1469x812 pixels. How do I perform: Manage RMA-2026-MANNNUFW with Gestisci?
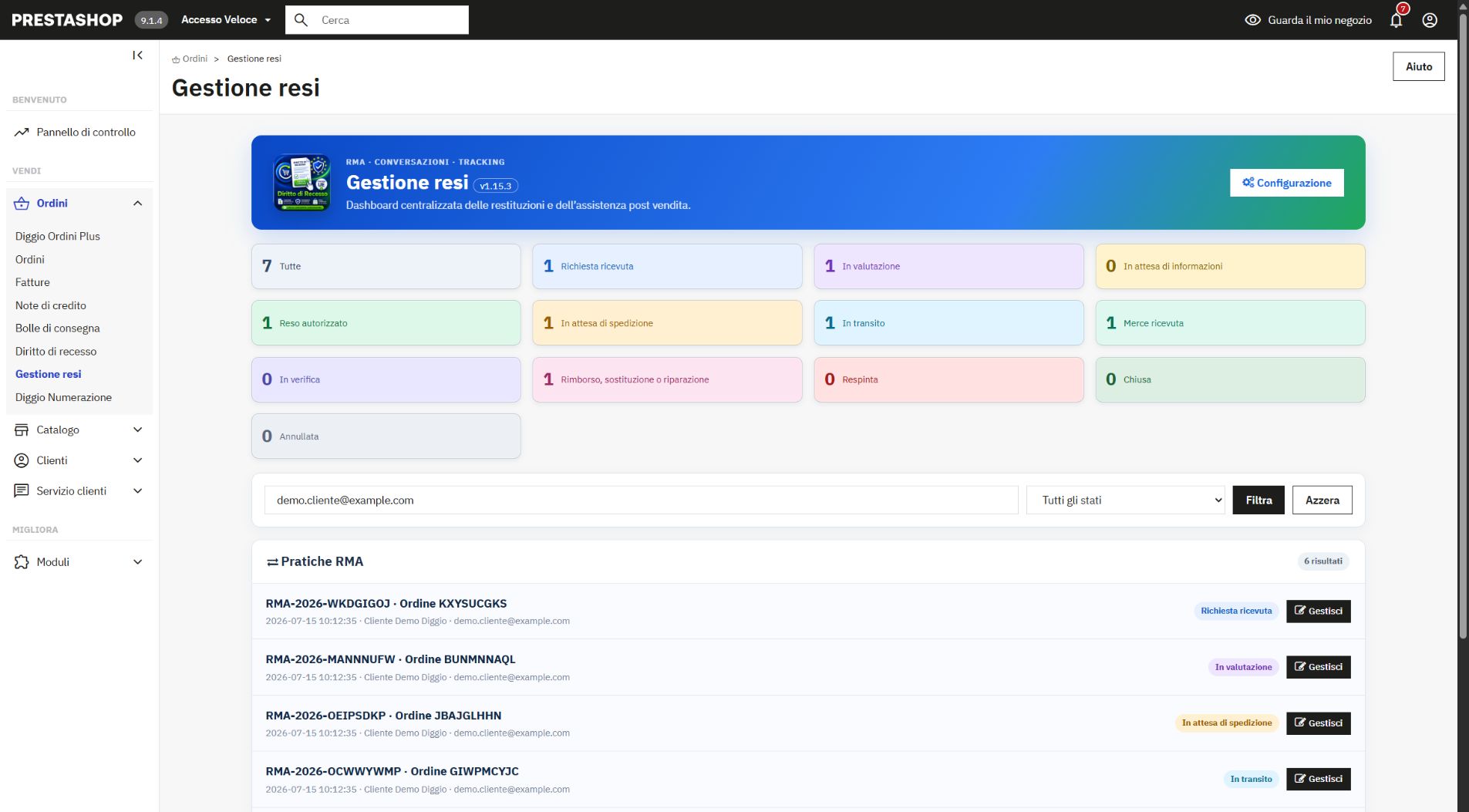[1318, 667]
